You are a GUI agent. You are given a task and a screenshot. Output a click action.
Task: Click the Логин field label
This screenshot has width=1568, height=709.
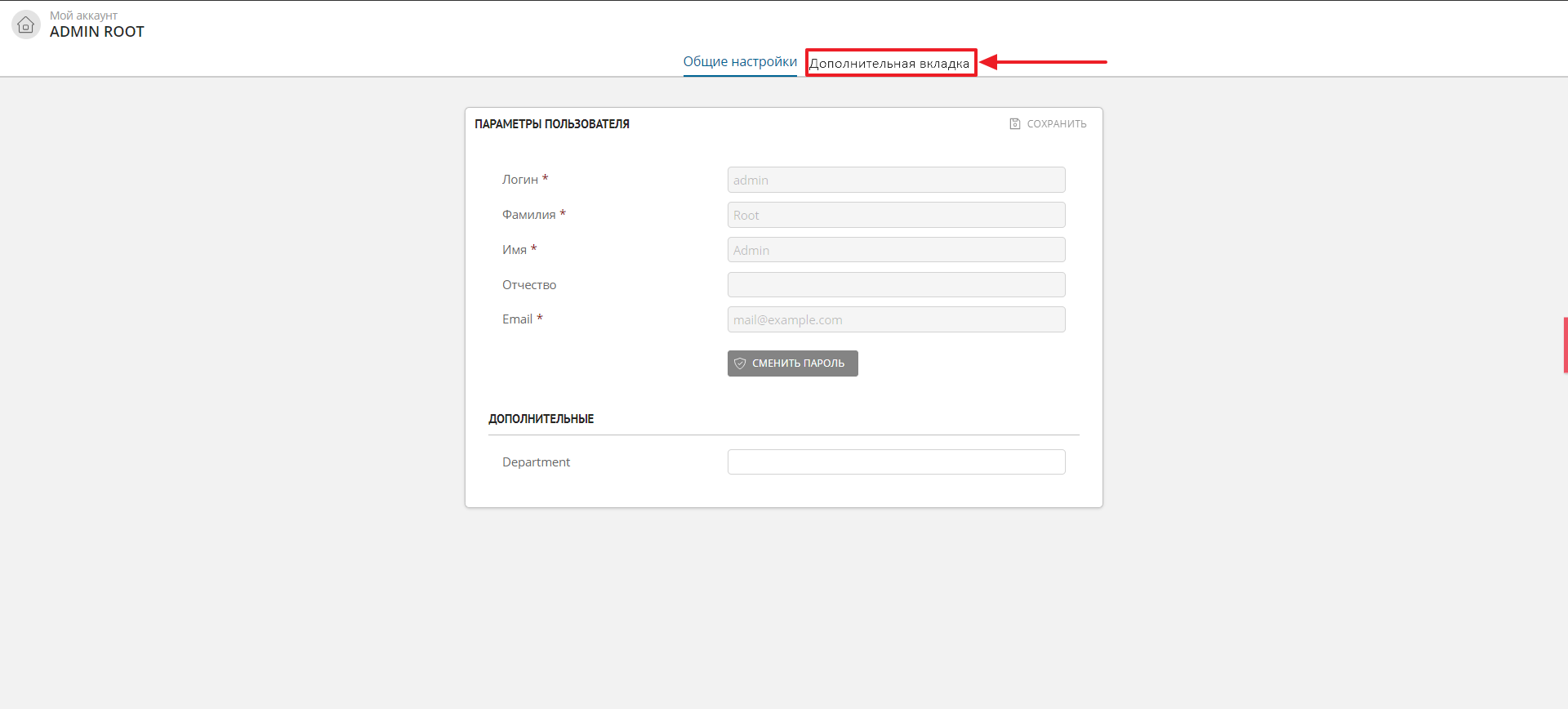point(520,180)
